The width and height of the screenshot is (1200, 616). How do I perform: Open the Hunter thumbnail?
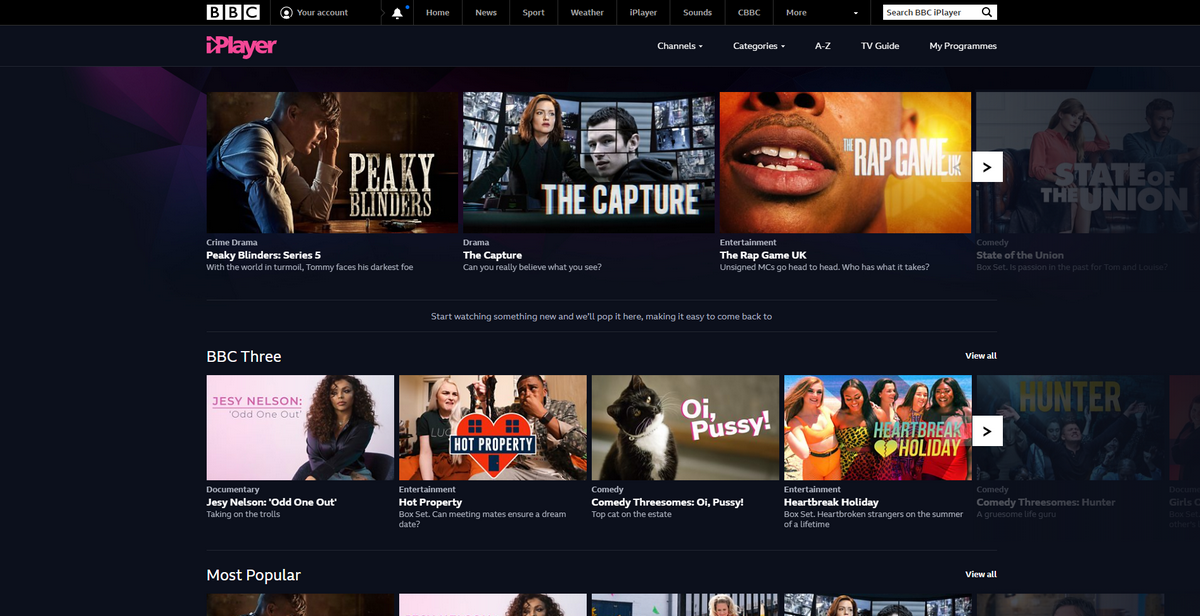pyautogui.click(x=1070, y=428)
